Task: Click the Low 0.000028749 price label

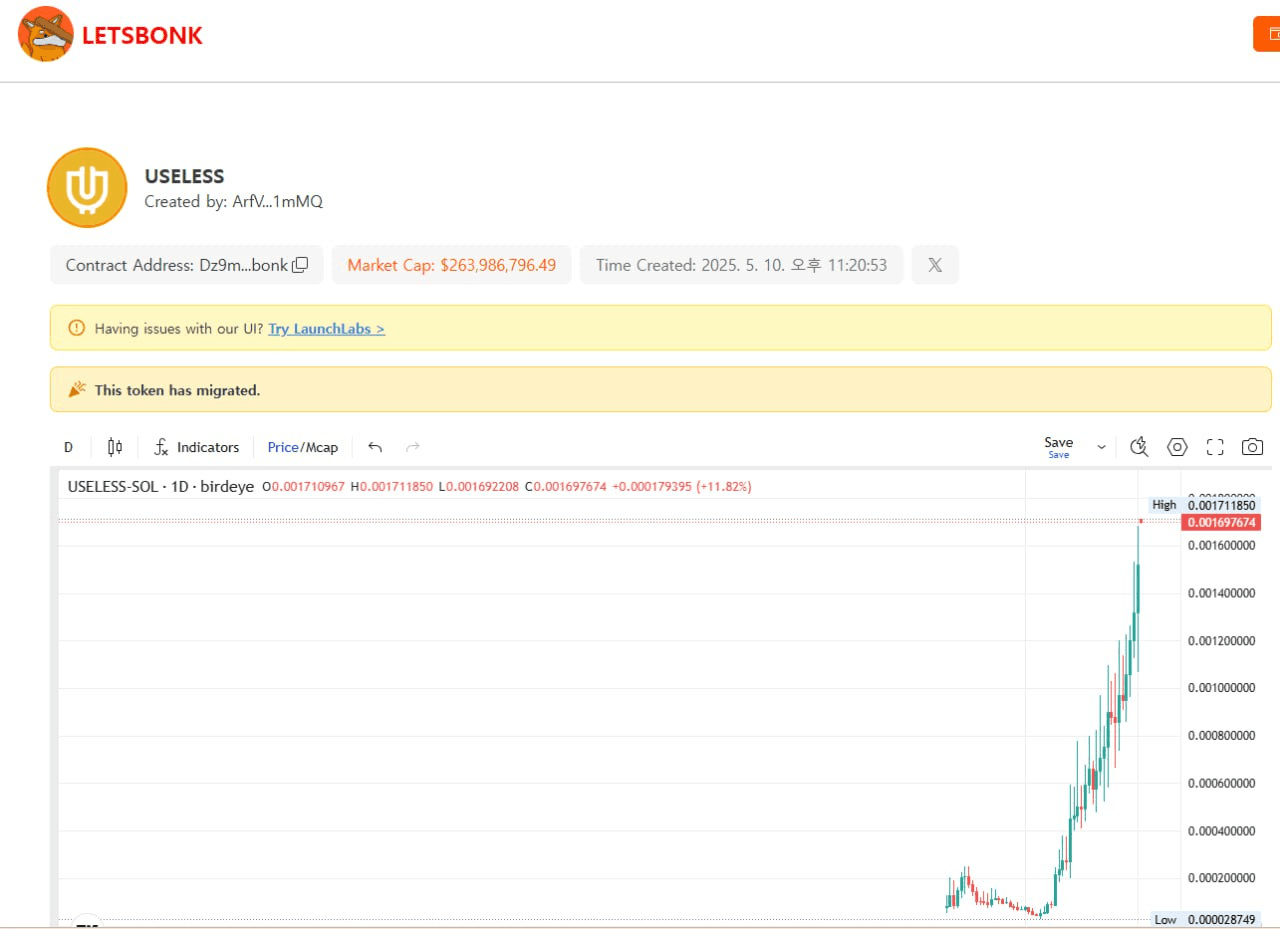Action: (x=1204, y=919)
